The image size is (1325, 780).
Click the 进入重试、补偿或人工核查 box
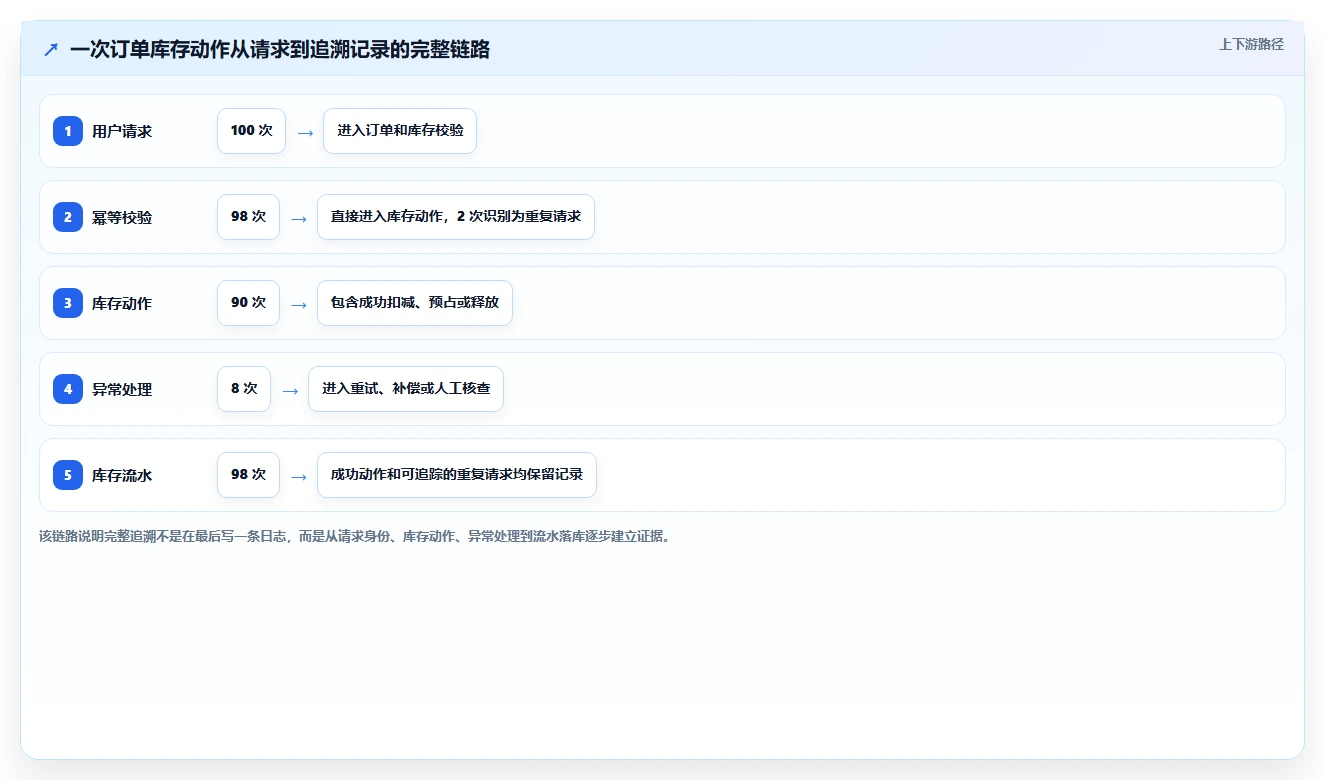tap(406, 389)
